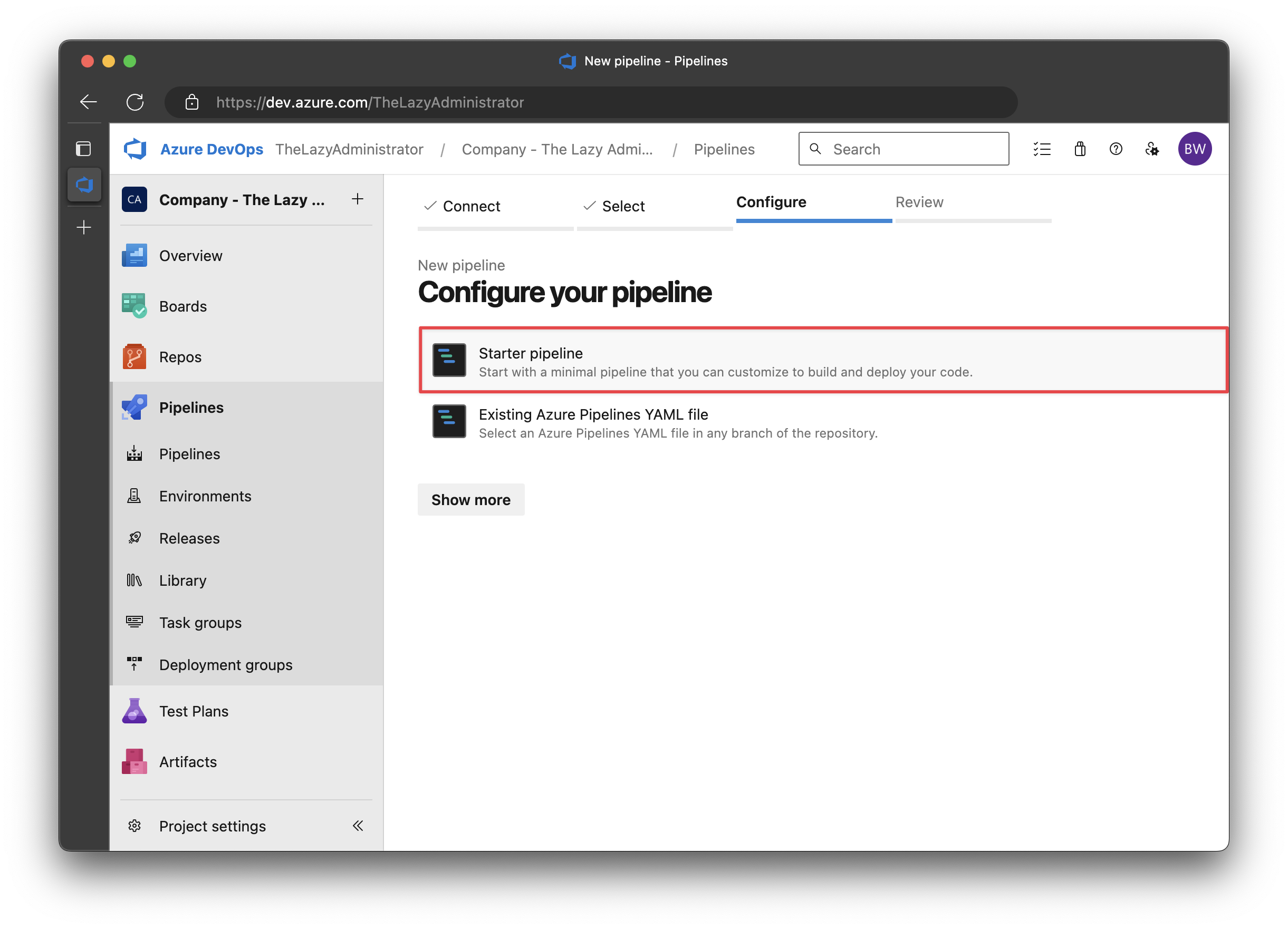The height and width of the screenshot is (929, 1288).
Task: Choose Existing Azure Pipelines YAML file
Action: pyautogui.click(x=823, y=422)
